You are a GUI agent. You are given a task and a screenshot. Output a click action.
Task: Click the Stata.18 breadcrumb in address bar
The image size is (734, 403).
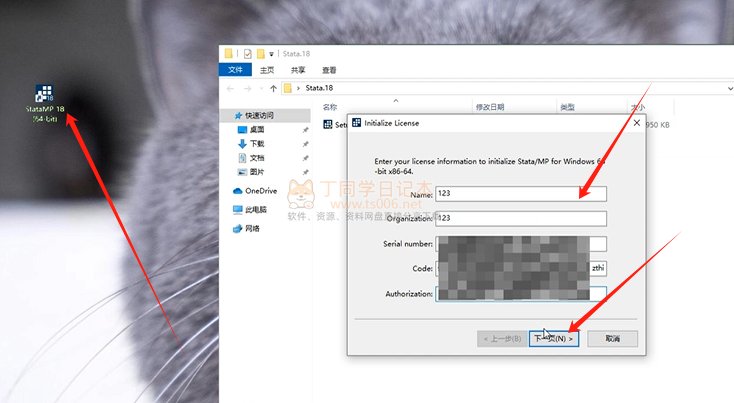(319, 88)
